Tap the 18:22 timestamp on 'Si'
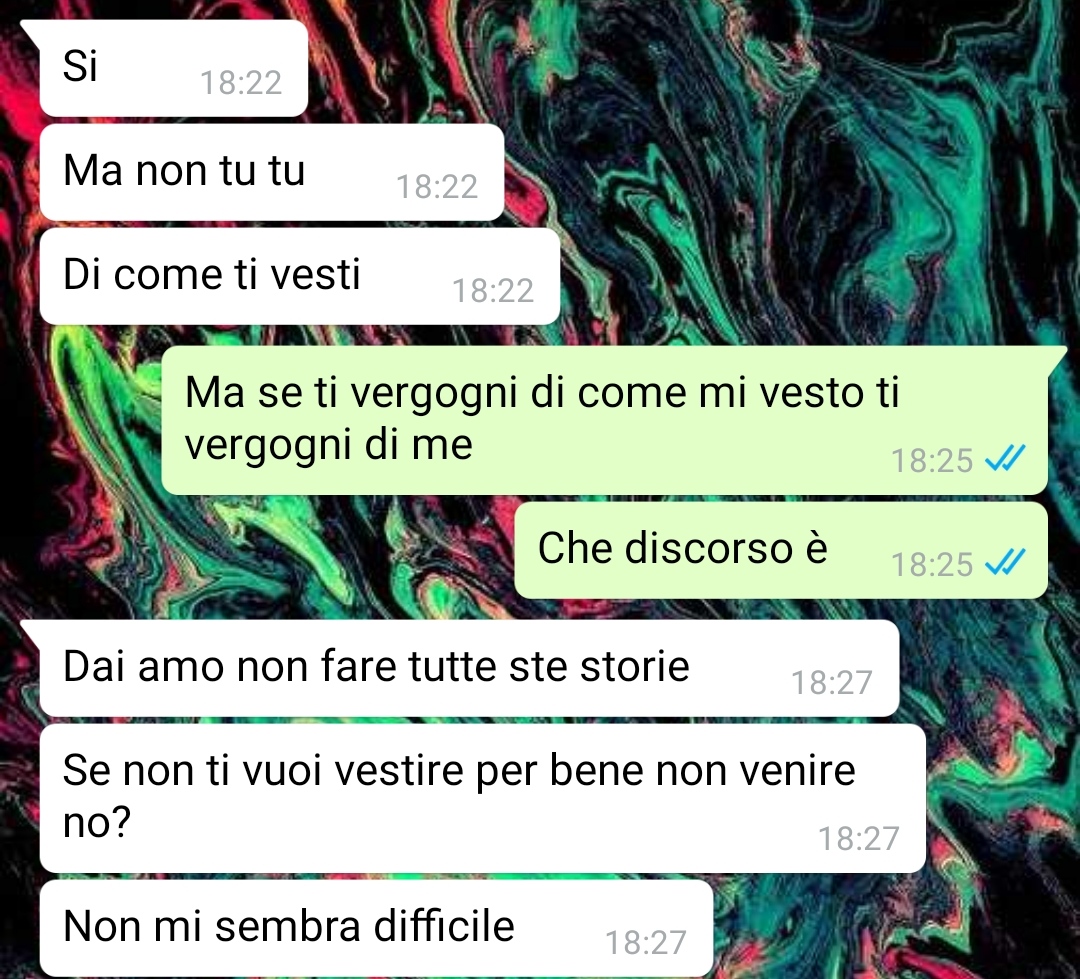The height and width of the screenshot is (979, 1080). click(241, 83)
